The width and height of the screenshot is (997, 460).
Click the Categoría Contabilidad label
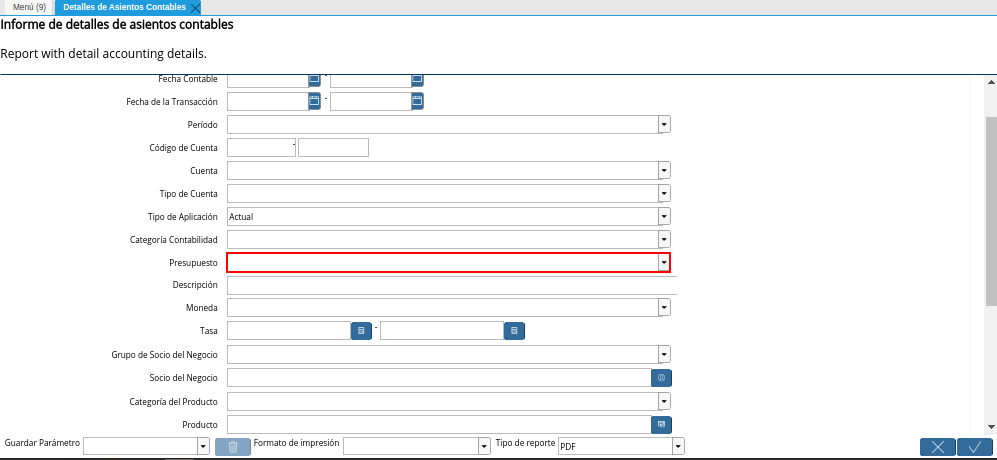[x=174, y=240]
